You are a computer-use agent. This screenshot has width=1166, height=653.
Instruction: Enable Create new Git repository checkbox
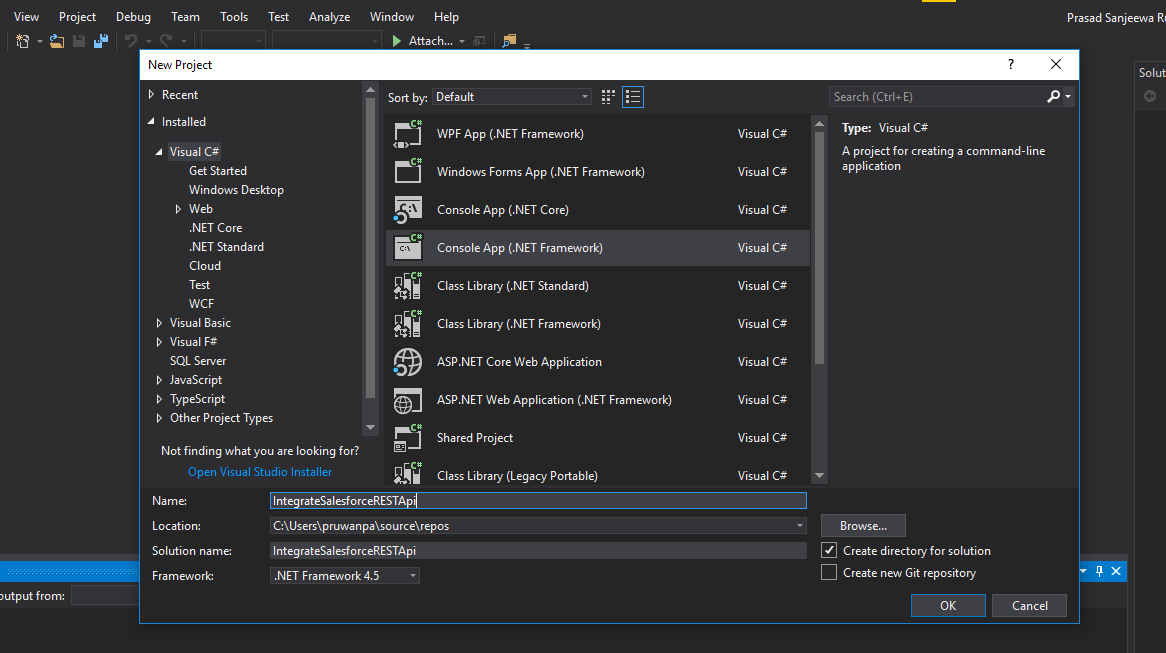coord(829,573)
